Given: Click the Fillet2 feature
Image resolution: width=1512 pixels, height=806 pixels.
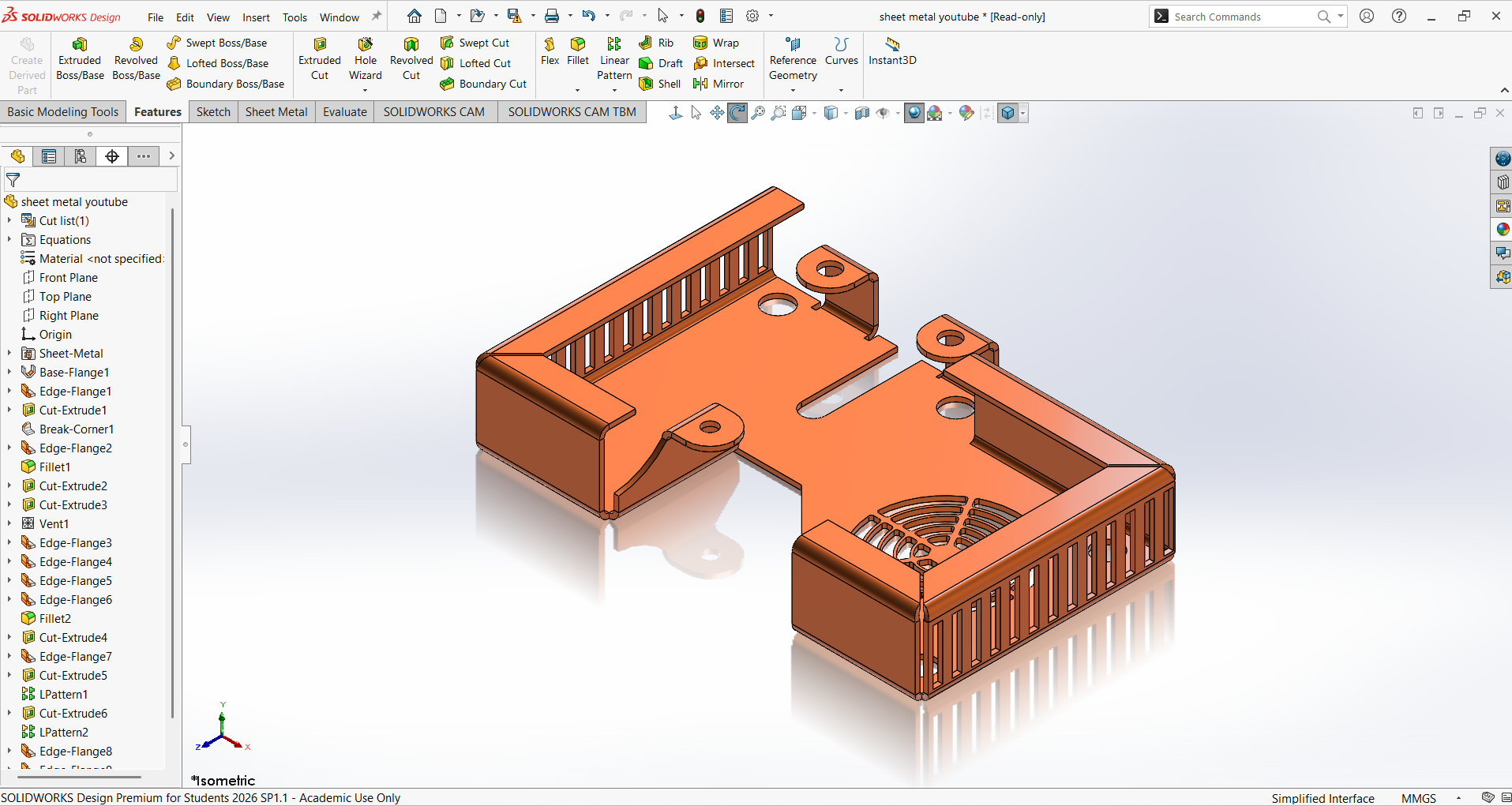Looking at the screenshot, I should coord(47,618).
